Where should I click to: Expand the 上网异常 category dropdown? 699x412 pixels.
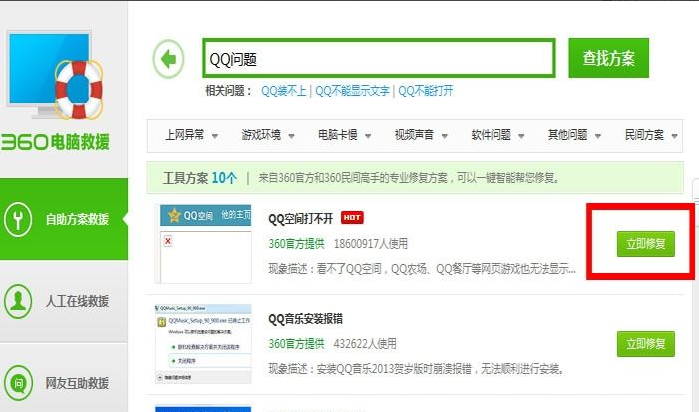pyautogui.click(x=190, y=135)
